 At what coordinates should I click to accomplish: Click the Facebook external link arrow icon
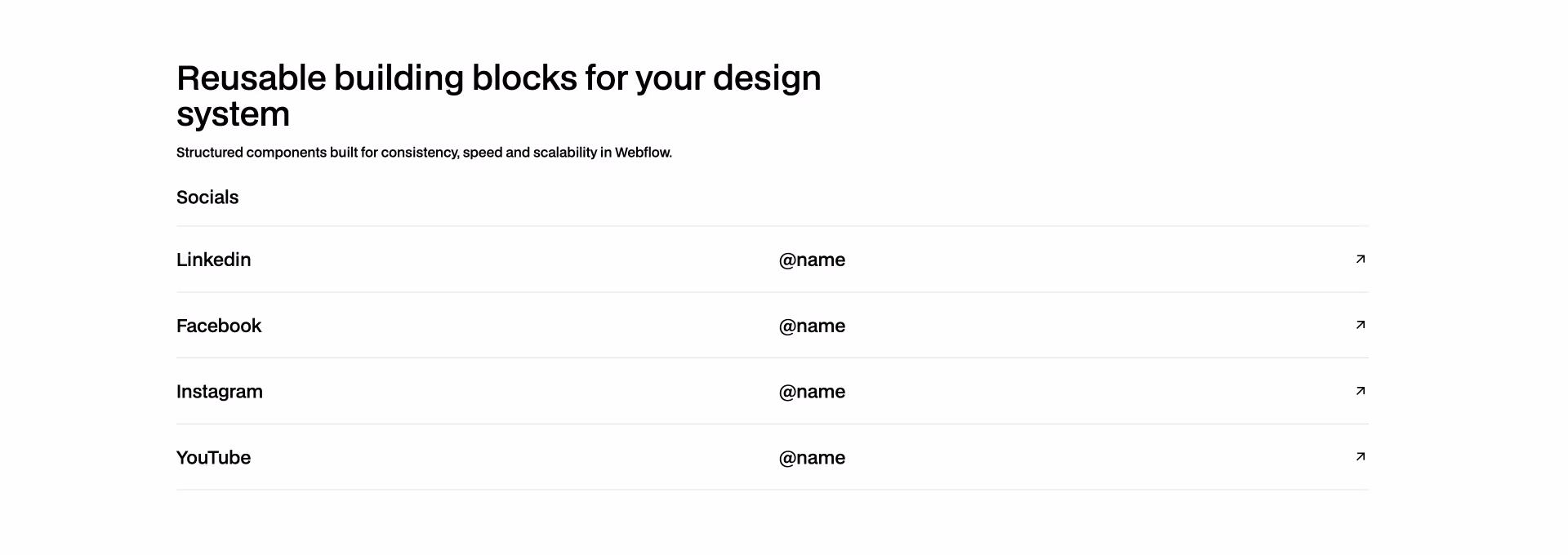pos(1360,325)
